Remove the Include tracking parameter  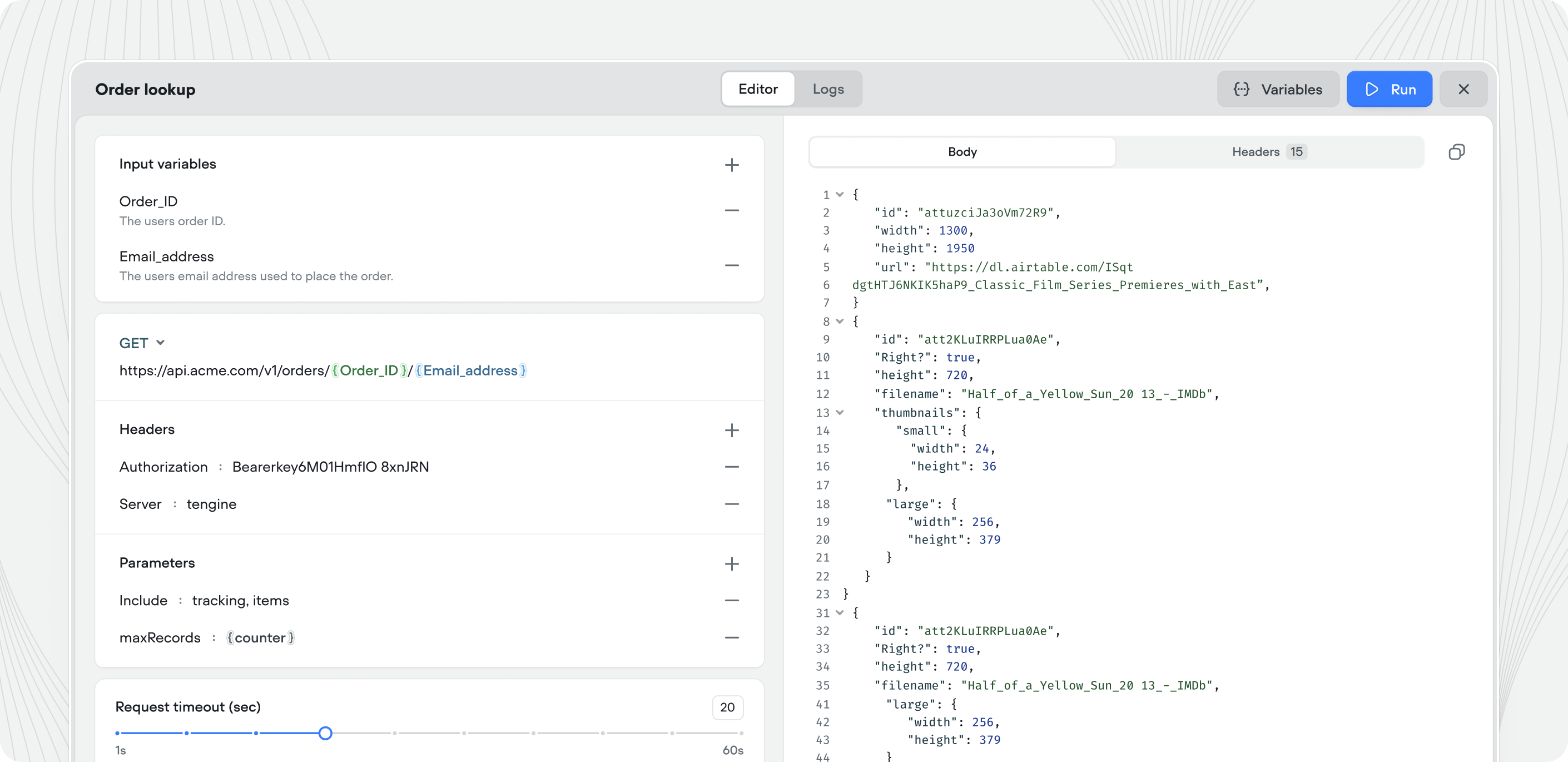732,600
